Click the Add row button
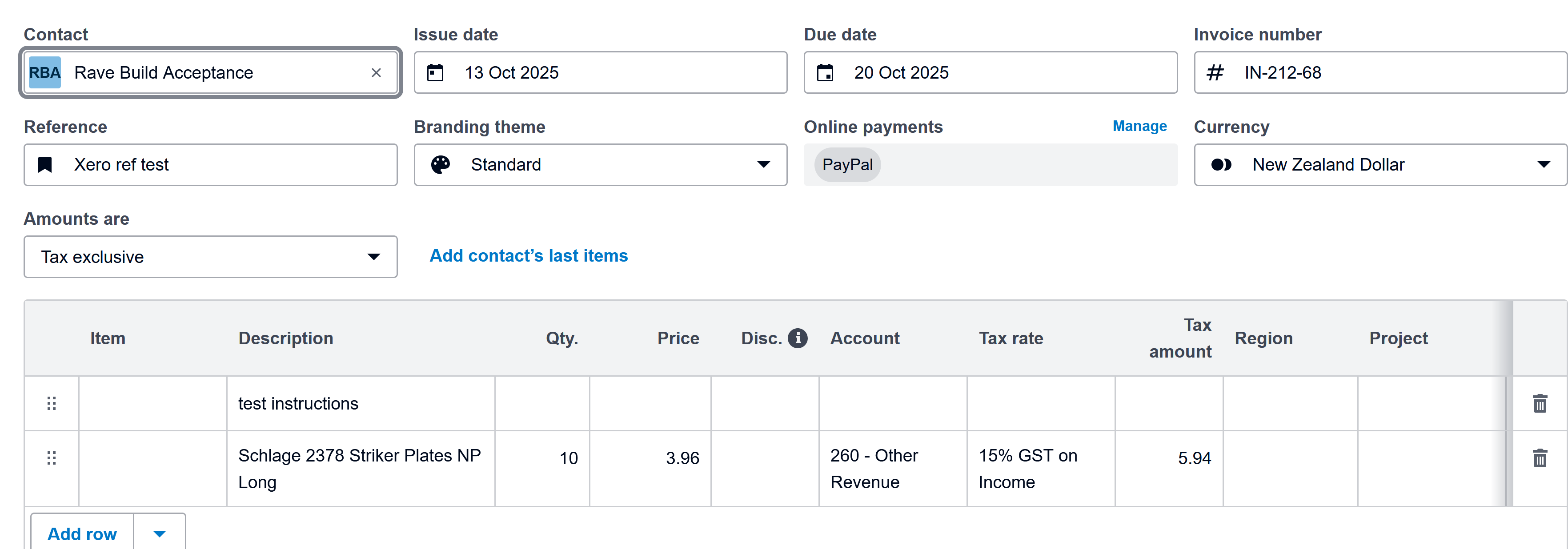This screenshot has height=549, width=1568. tap(82, 533)
